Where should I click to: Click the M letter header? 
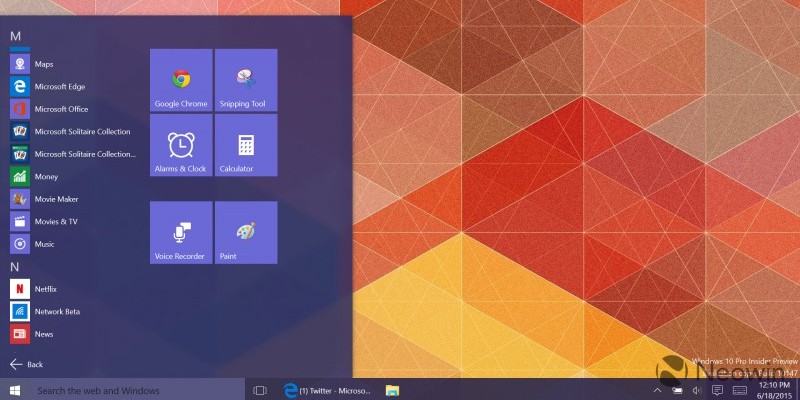(16, 36)
